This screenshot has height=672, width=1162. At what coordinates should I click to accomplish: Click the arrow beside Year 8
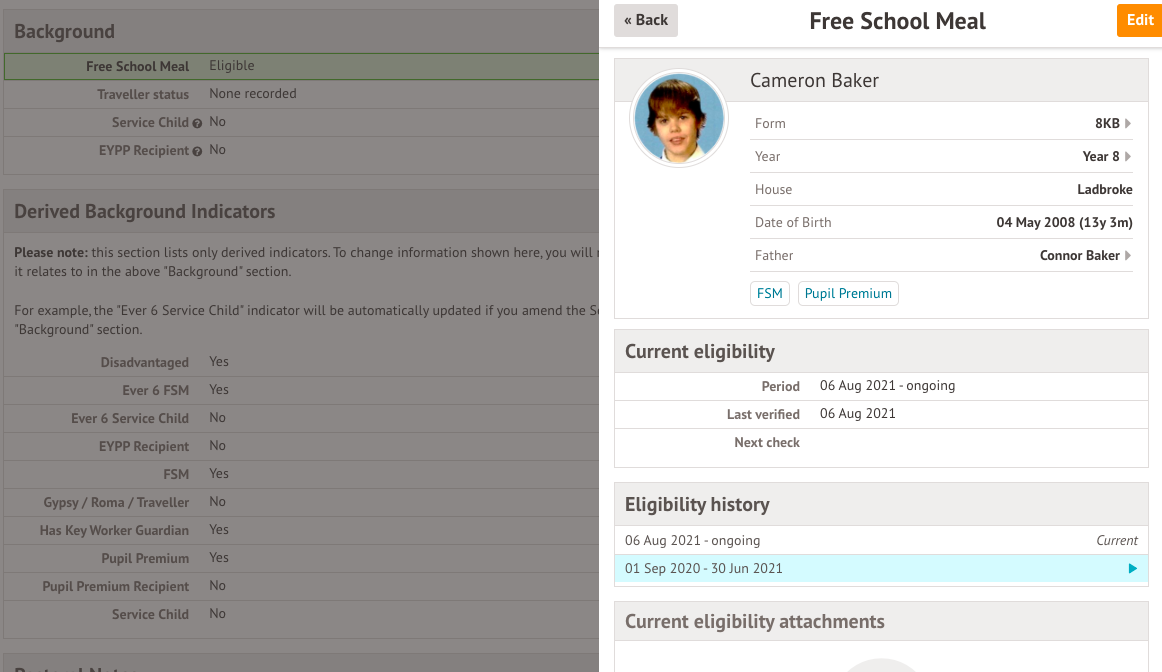click(1128, 157)
